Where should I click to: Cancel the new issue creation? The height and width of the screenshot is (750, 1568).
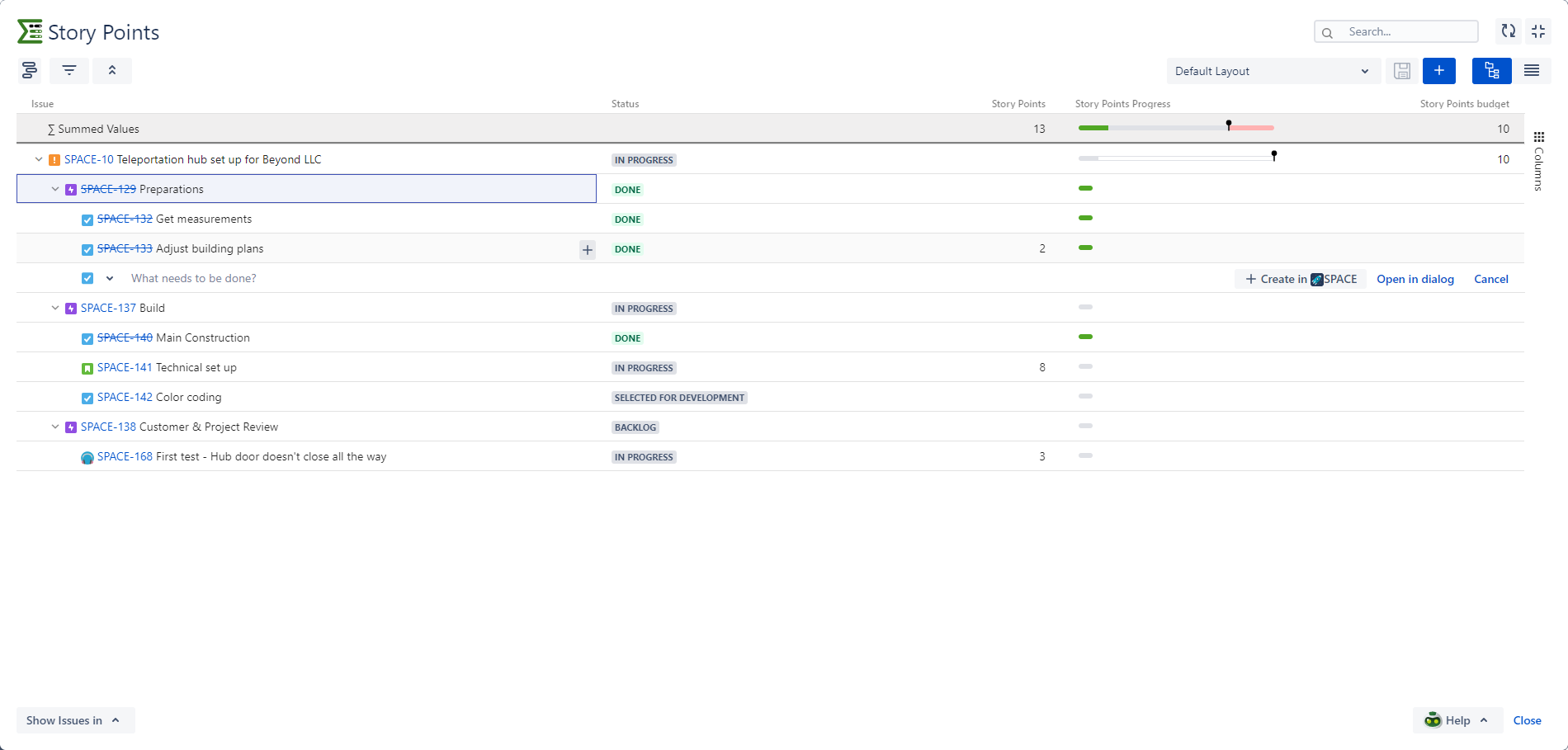(x=1490, y=279)
